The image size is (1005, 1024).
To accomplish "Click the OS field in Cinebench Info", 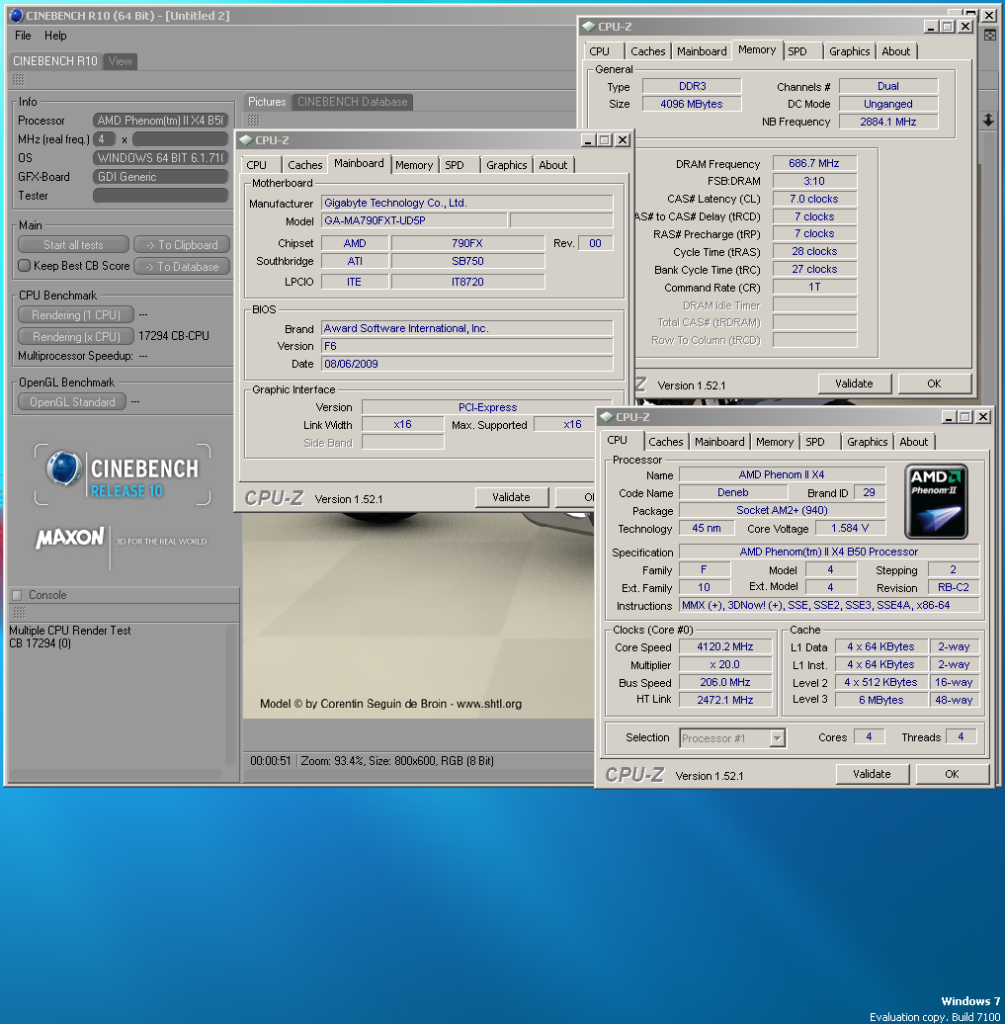I will (161, 157).
